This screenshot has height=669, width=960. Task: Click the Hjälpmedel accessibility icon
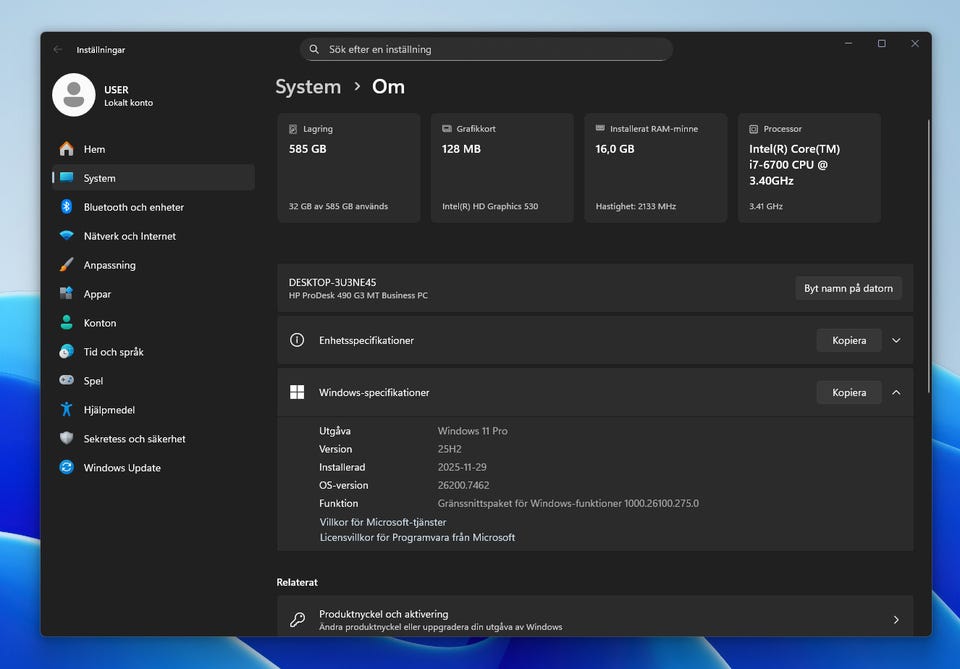coord(66,410)
